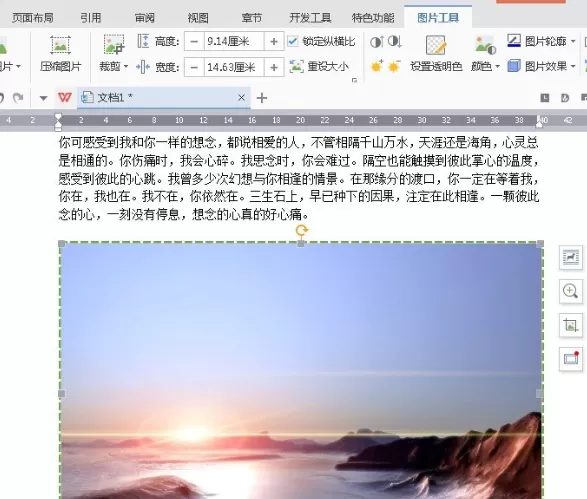Click the left-middle picture resize handle
This screenshot has height=499, width=587.
[x=62, y=393]
